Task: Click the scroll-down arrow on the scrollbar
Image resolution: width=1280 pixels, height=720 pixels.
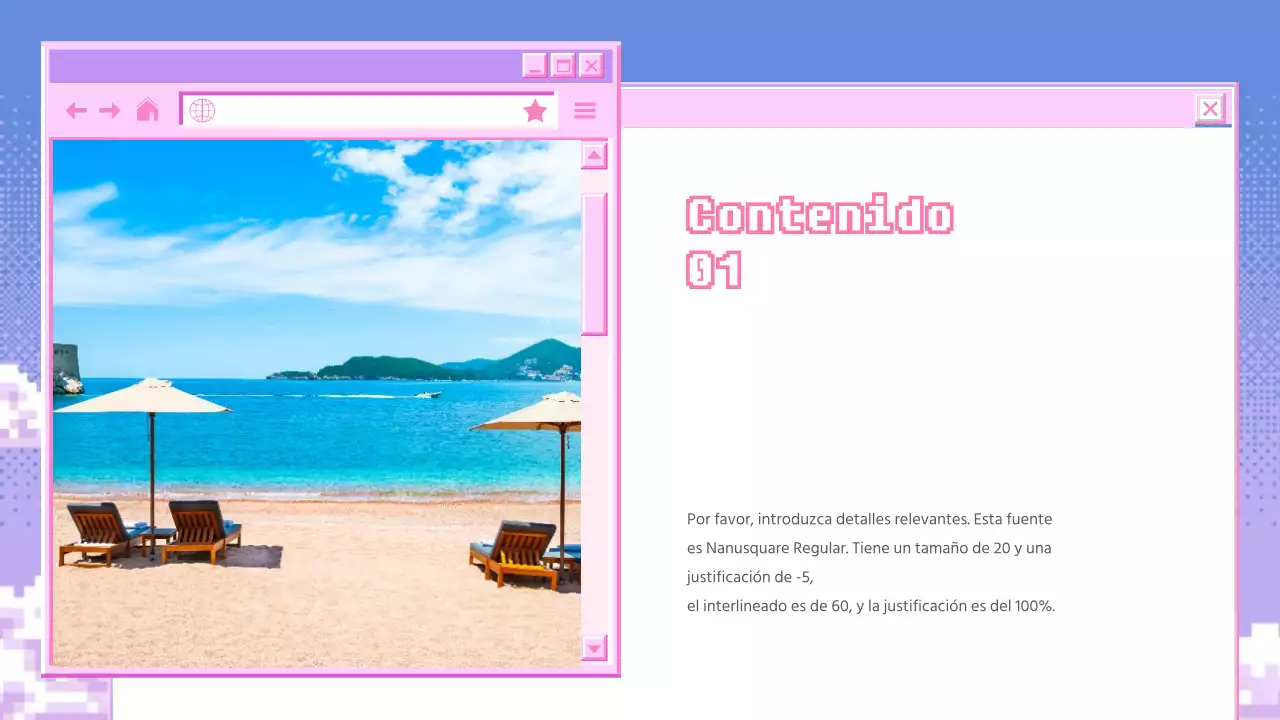Action: point(594,649)
